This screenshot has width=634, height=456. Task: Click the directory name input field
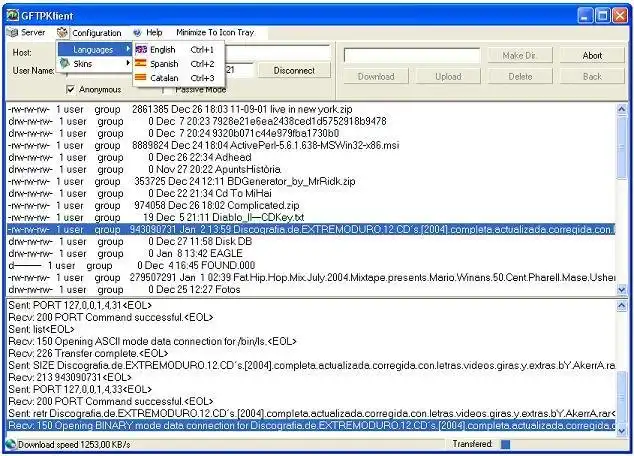pos(412,55)
